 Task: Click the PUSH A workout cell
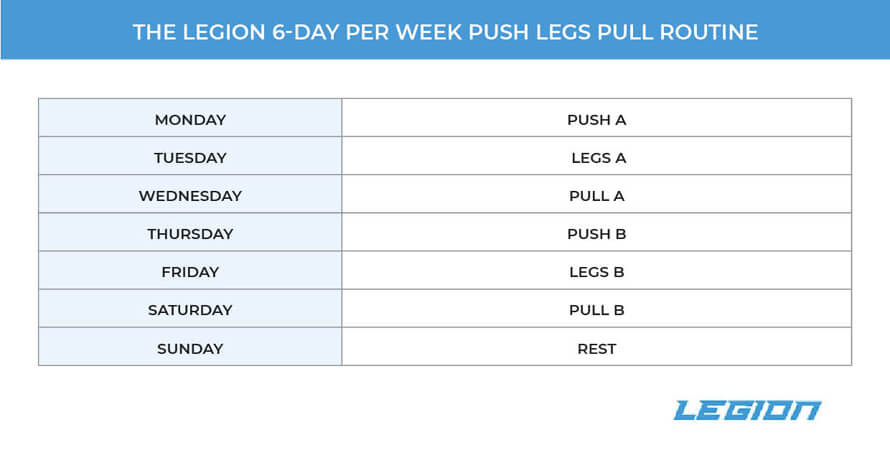click(x=596, y=120)
